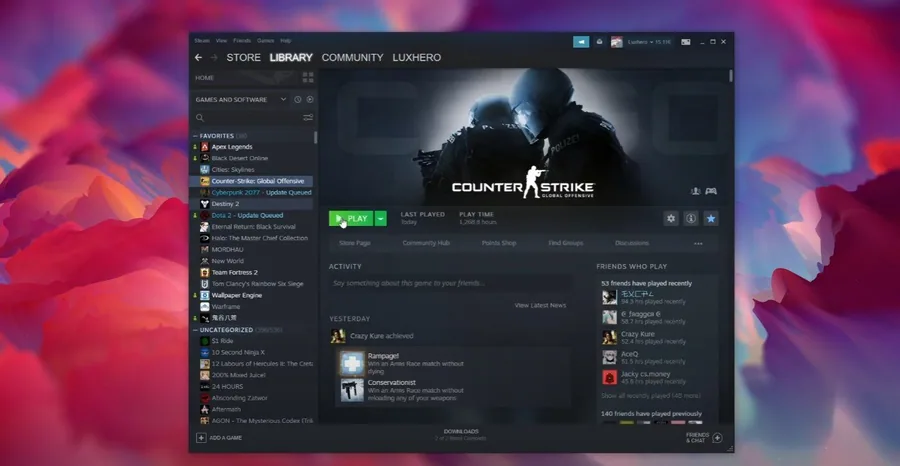
Task: Expand Games and Software dropdown
Action: click(x=283, y=100)
